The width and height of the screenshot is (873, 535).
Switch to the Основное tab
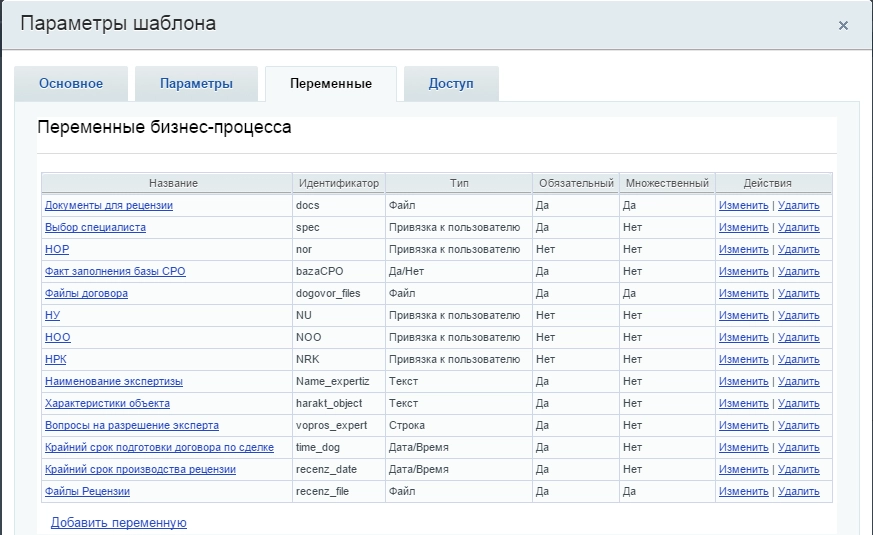pos(71,84)
